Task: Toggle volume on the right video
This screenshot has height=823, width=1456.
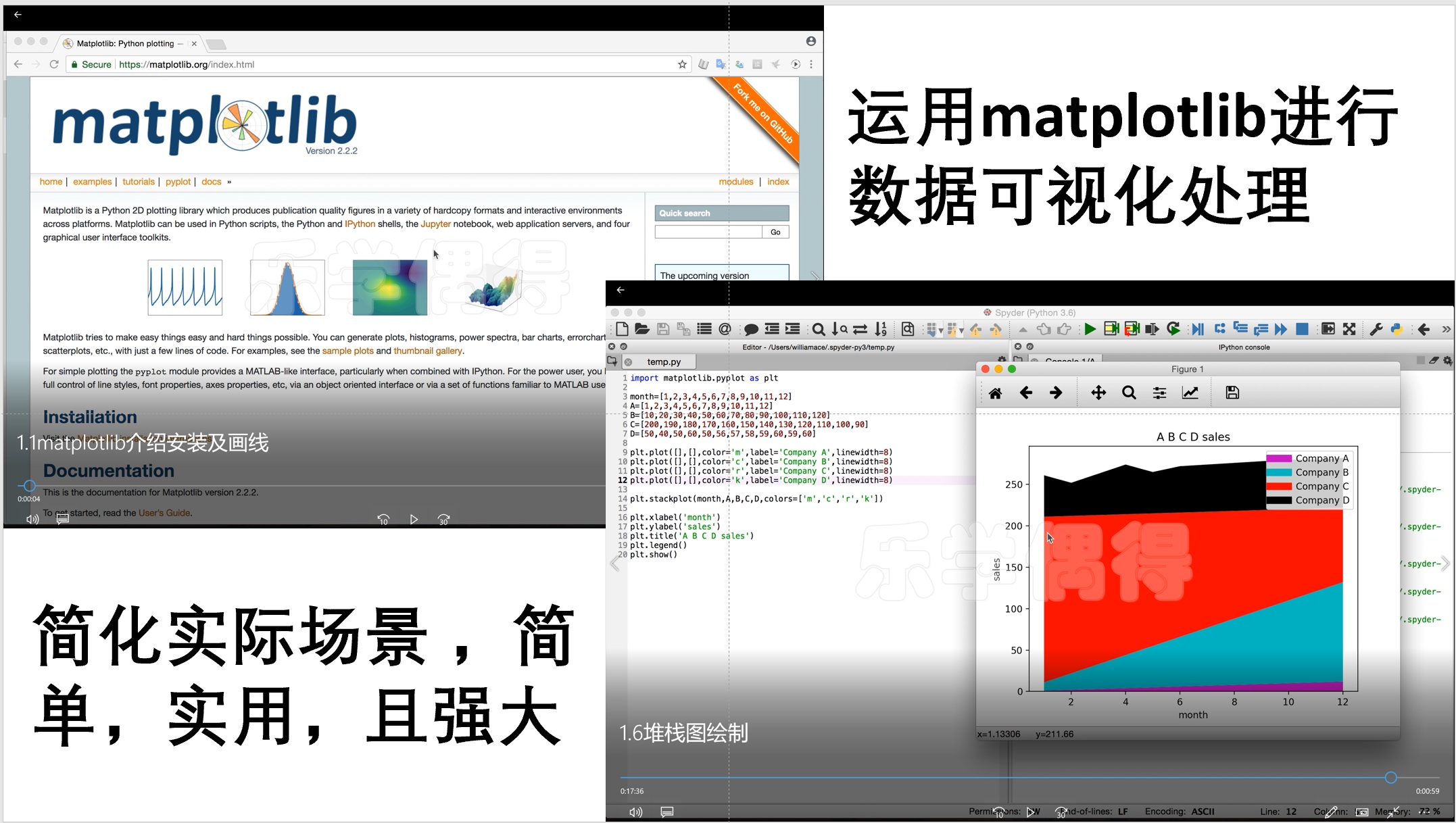Action: coord(635,812)
